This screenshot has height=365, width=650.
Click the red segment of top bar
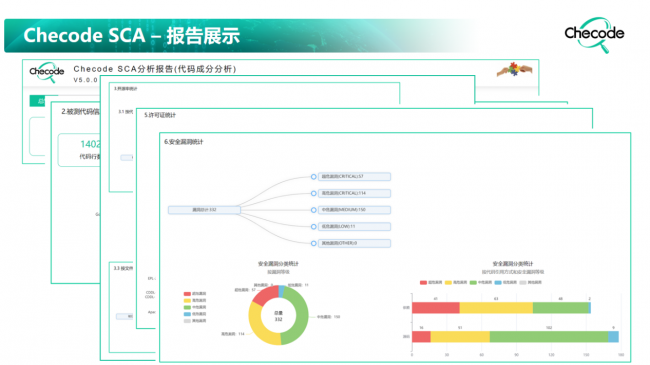click(x=436, y=308)
